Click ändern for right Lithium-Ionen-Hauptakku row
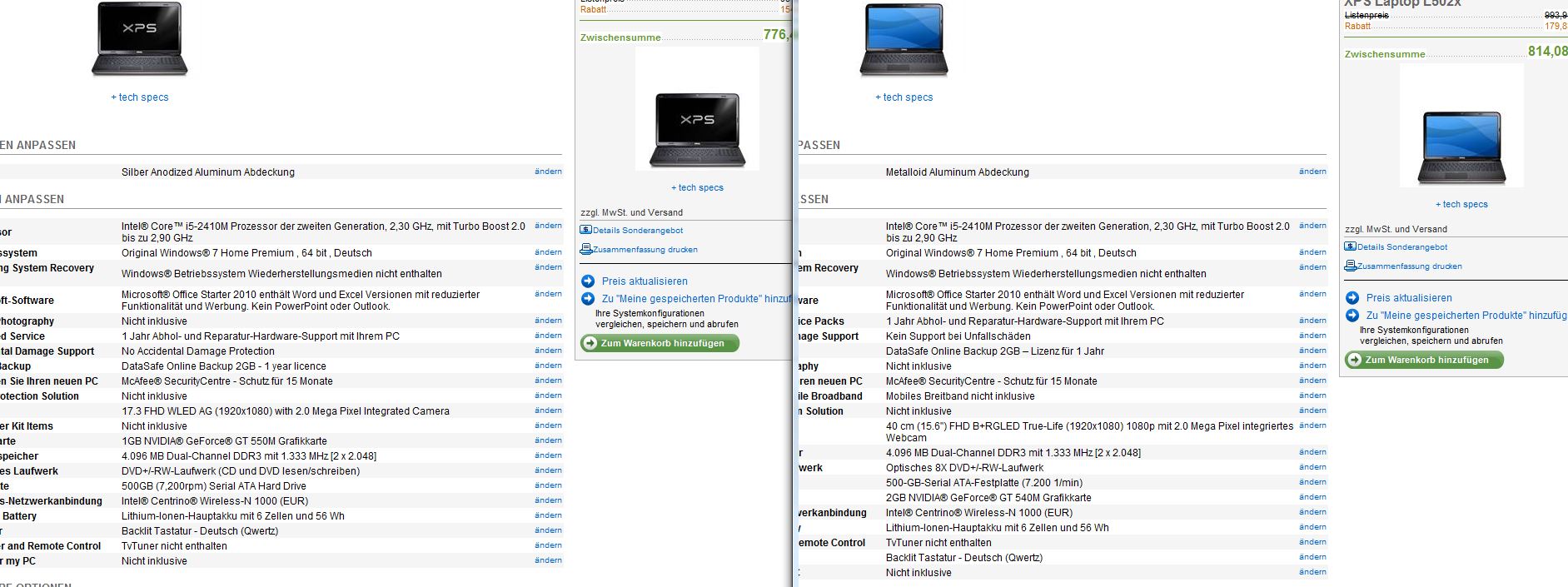1568x587 pixels. pos(1312,527)
